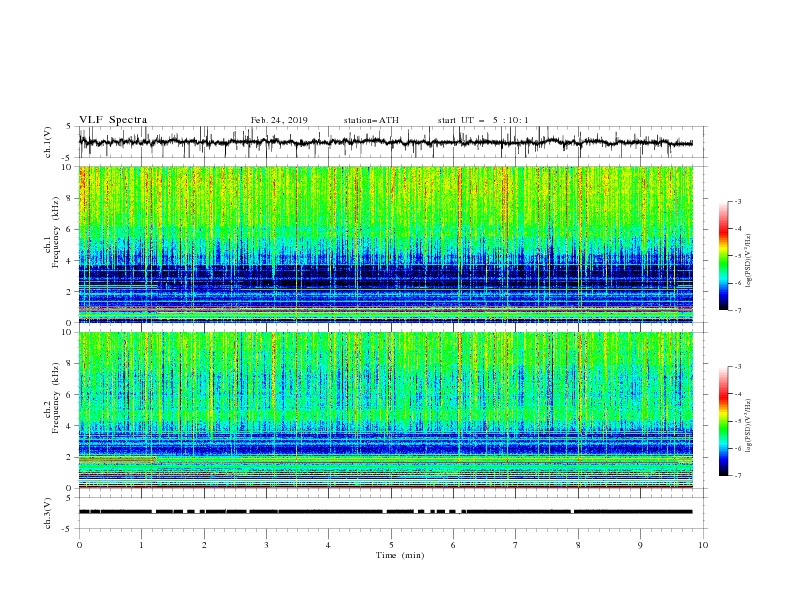Click the "10" tick on the time axis
792x612 pixels.
[x=703, y=545]
